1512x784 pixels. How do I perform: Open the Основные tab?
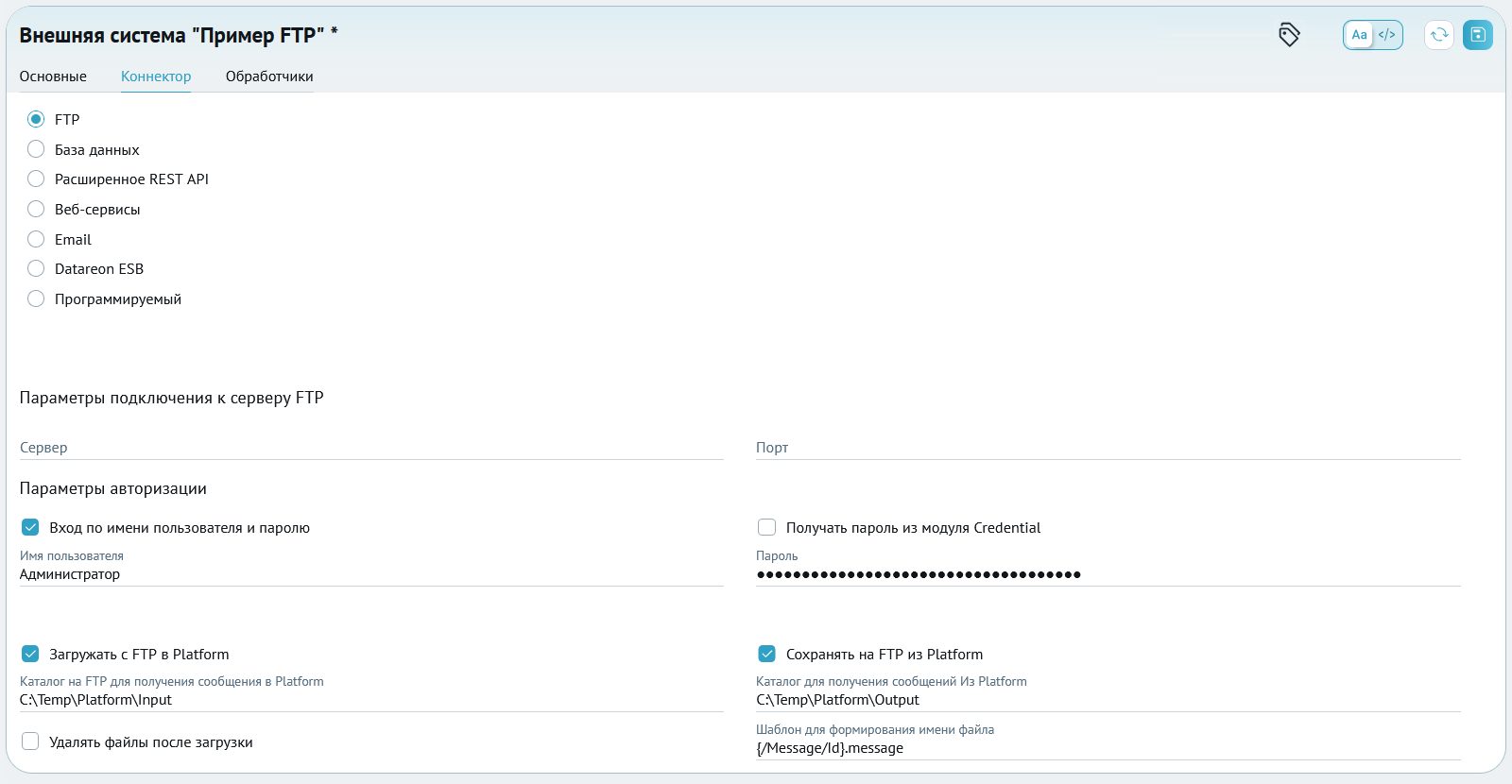[53, 77]
